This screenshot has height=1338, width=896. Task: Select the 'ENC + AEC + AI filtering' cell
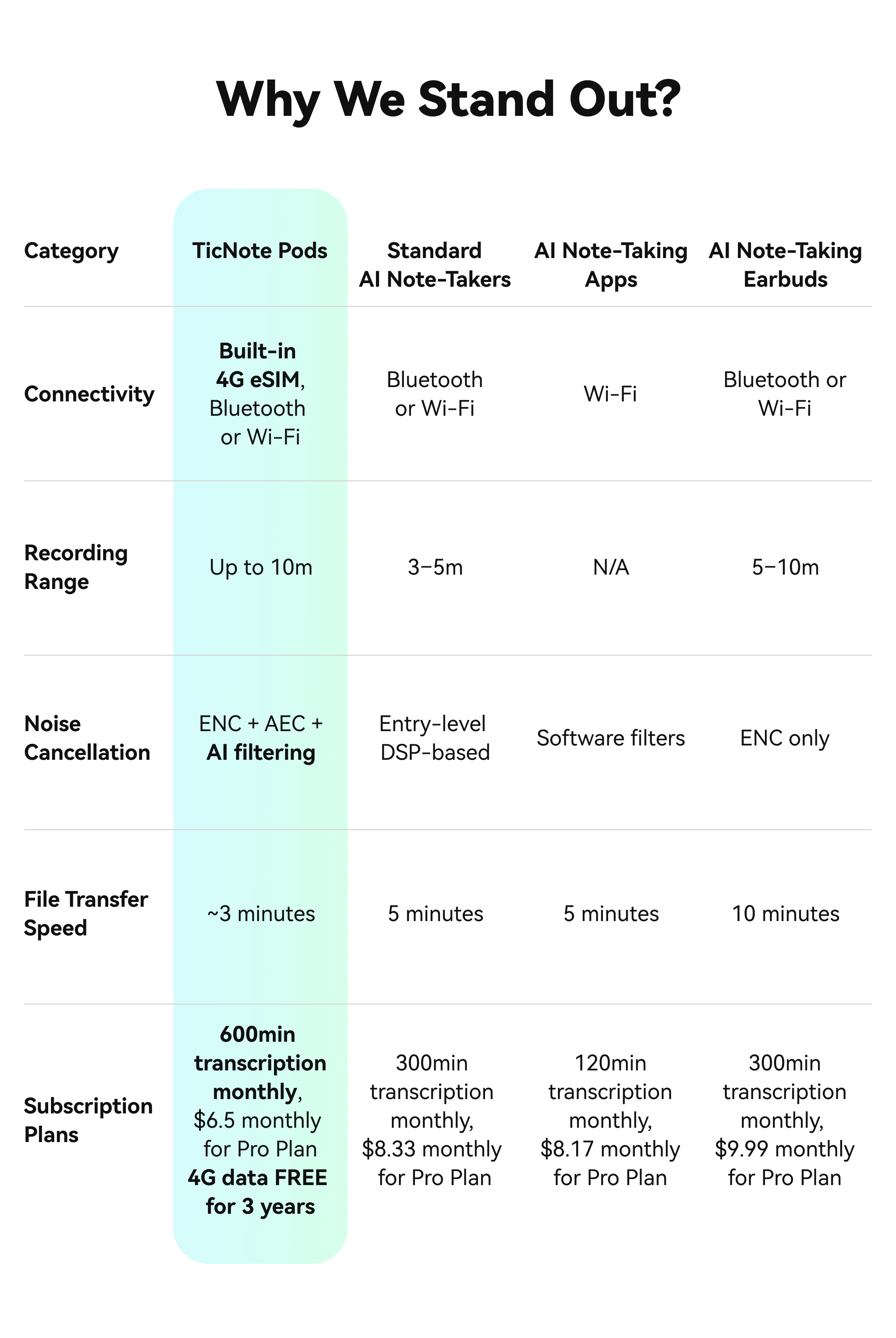tap(260, 738)
